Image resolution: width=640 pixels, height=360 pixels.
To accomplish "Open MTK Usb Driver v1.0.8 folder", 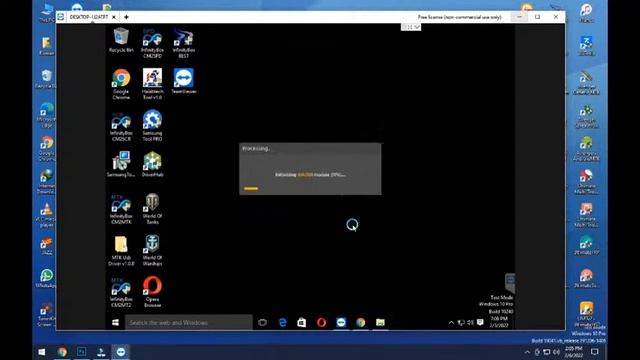I will click(x=121, y=251).
